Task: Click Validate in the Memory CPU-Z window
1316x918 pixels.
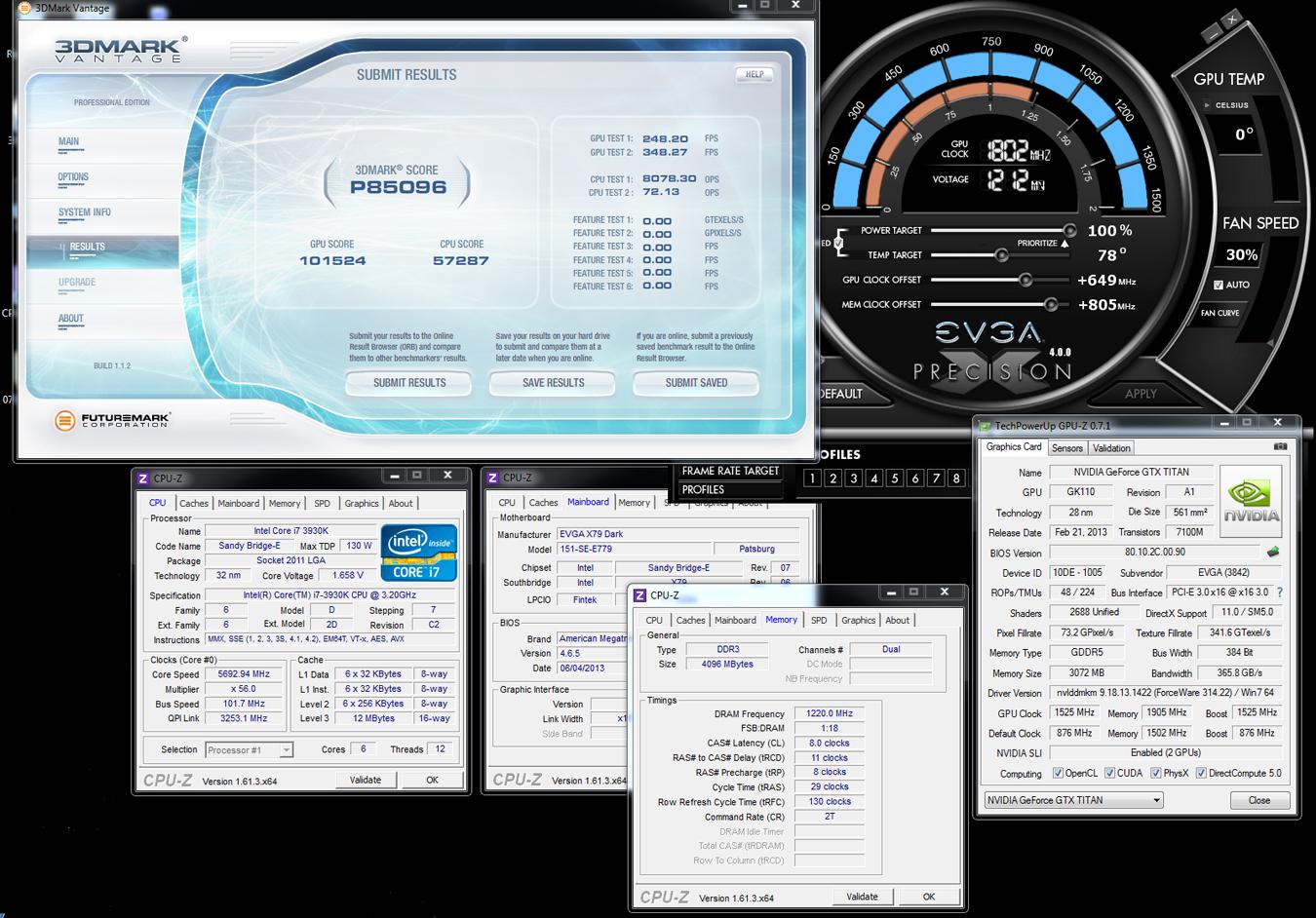Action: click(862, 897)
